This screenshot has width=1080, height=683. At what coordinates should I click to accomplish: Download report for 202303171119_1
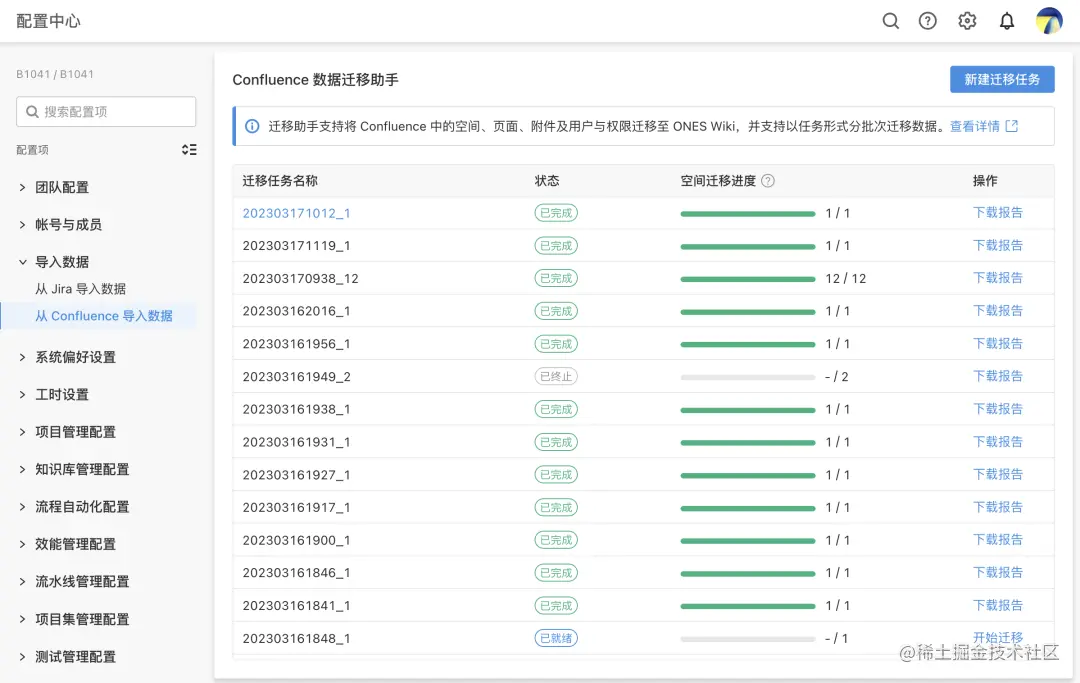click(997, 246)
